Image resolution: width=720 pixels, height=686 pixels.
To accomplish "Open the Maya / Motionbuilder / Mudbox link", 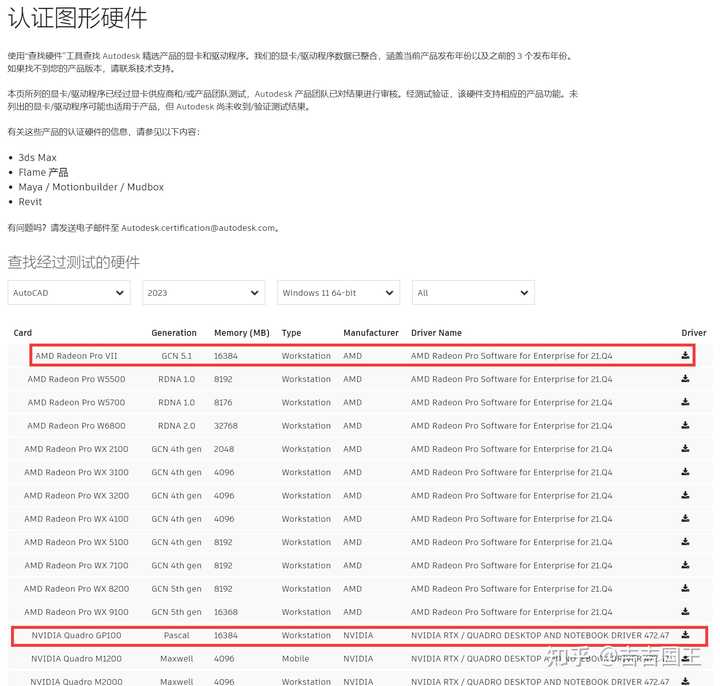I will [91, 187].
